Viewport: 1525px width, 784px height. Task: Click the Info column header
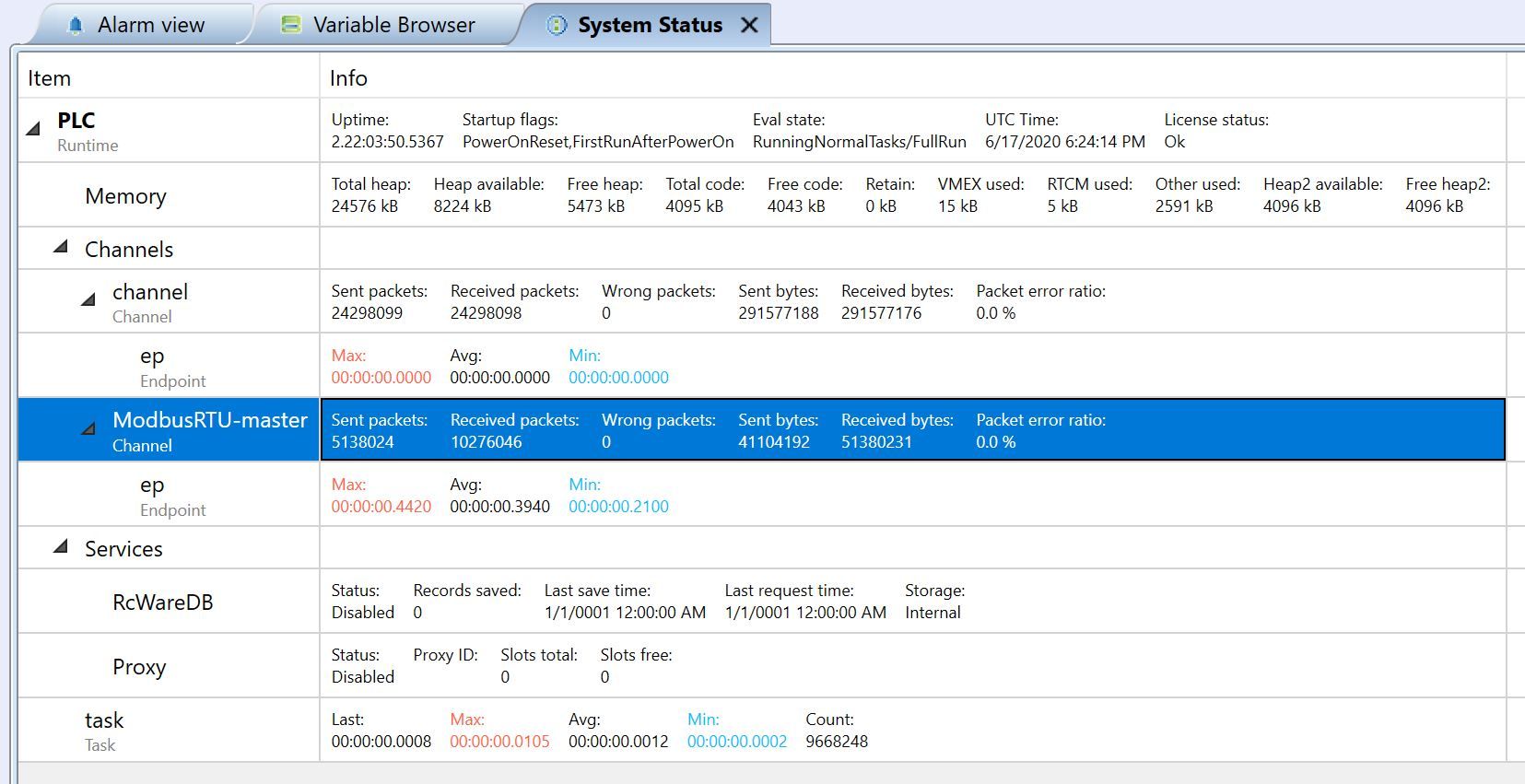coord(348,78)
